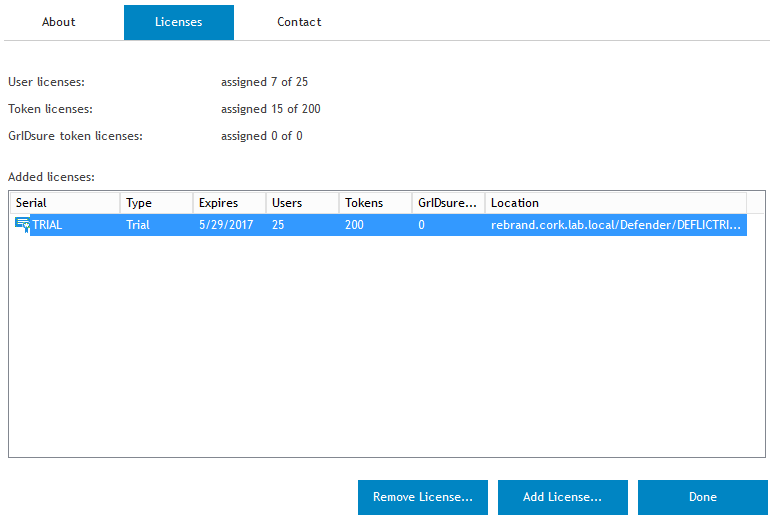Close the dialog with Done
The width and height of the screenshot is (777, 526).
[x=702, y=497]
